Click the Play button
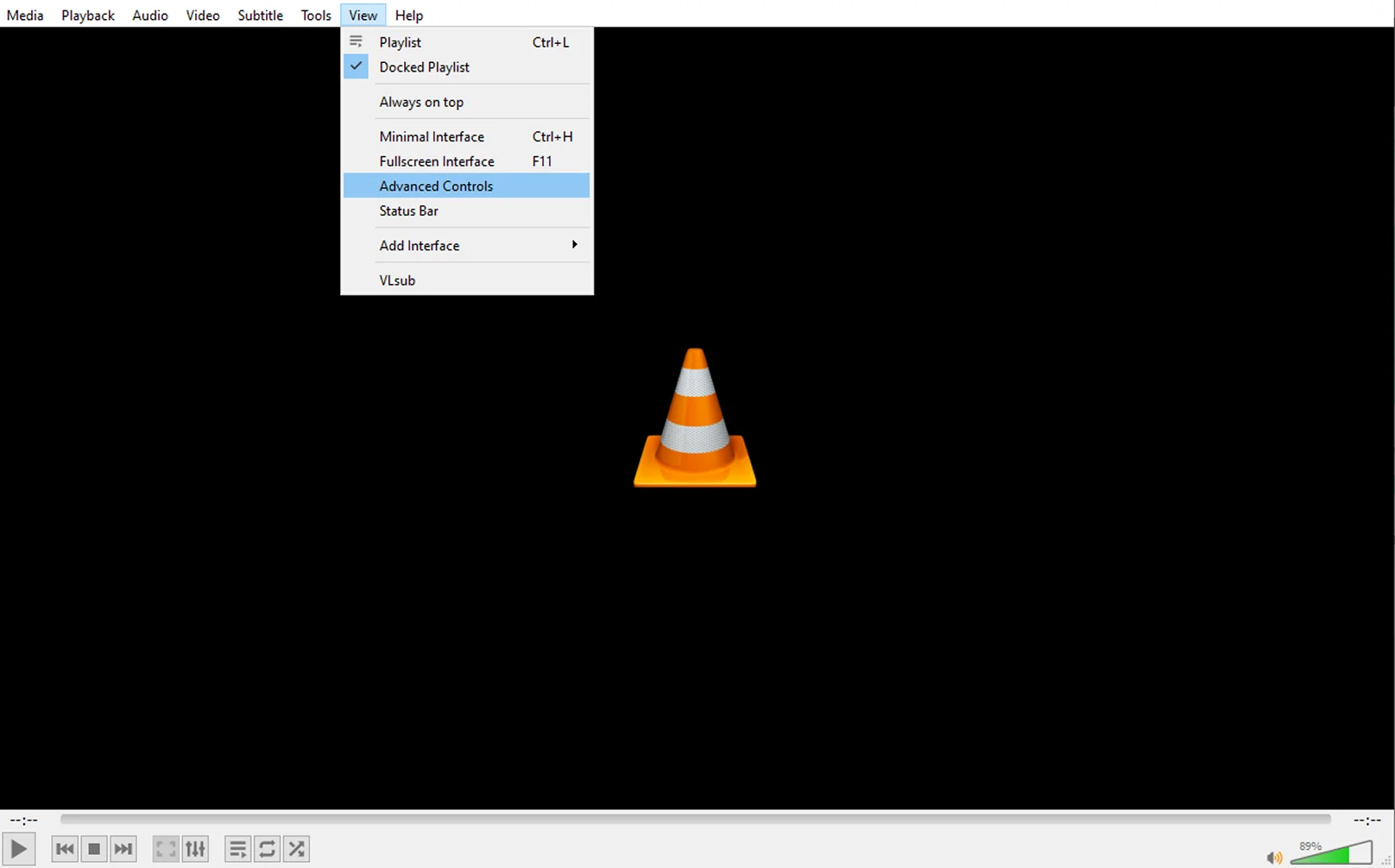This screenshot has width=1395, height=868. coord(19,849)
